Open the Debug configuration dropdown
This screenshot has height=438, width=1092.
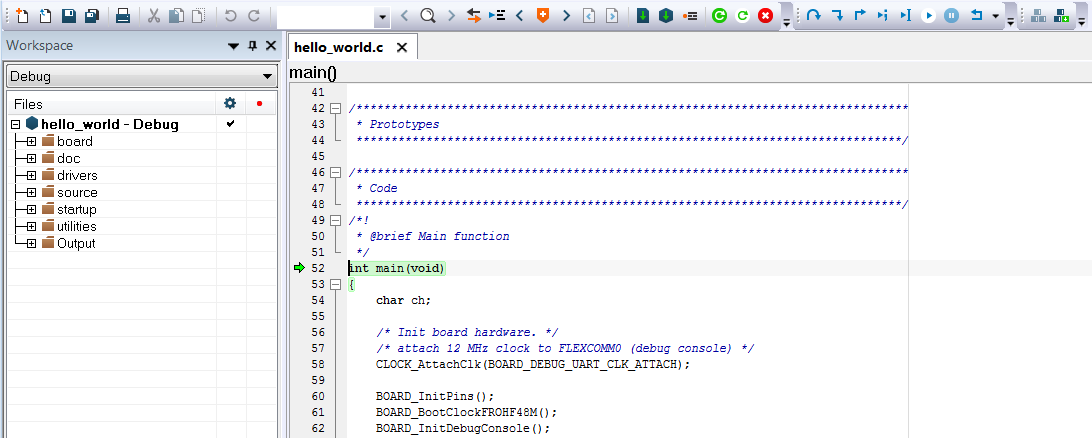(267, 77)
